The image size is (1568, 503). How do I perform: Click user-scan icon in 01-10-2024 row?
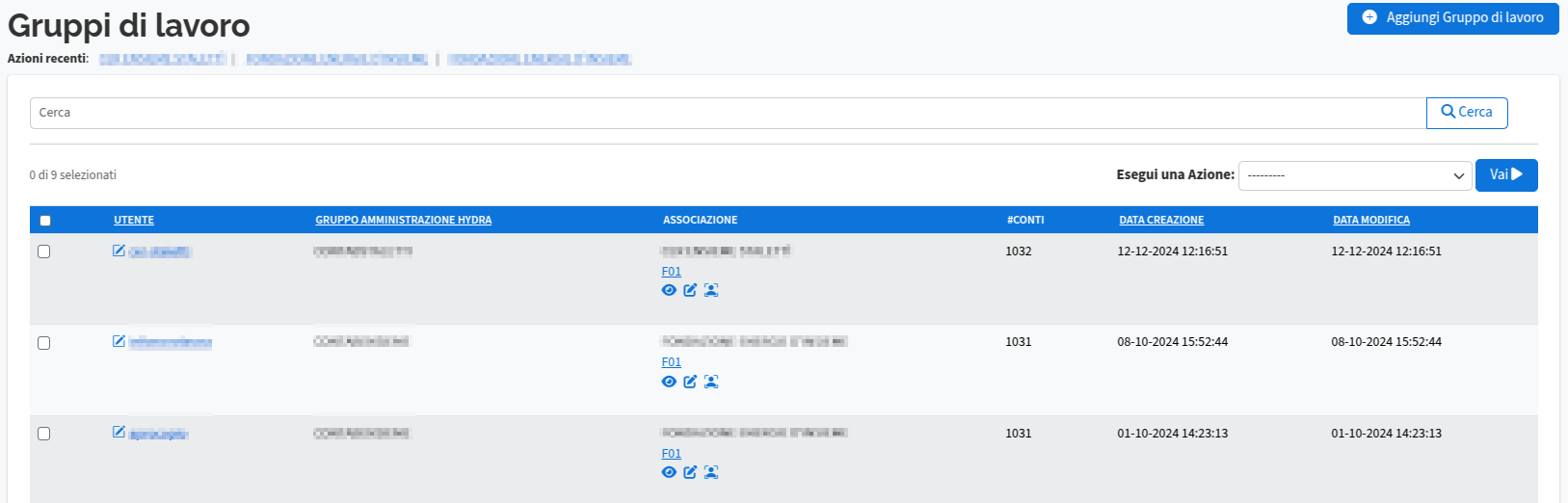(711, 472)
